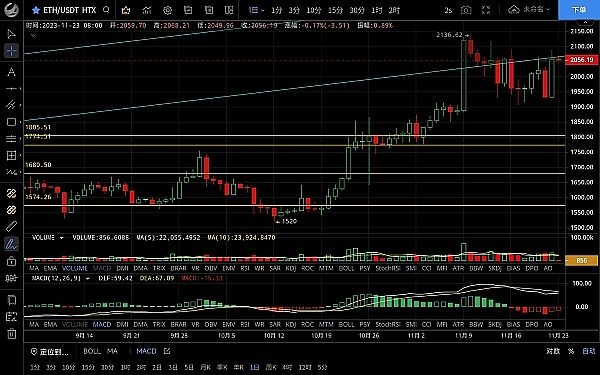Click the '1680.50' horizontal line label
This screenshot has width=600, height=375.
click(x=38, y=165)
